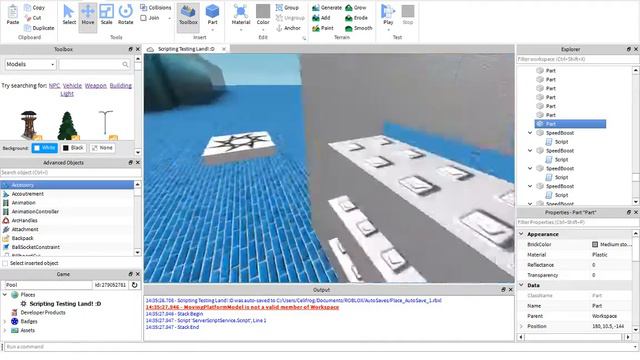Viewport: 640px width, 360px height.
Task: Set toolbox background to None
Action: pos(102,148)
